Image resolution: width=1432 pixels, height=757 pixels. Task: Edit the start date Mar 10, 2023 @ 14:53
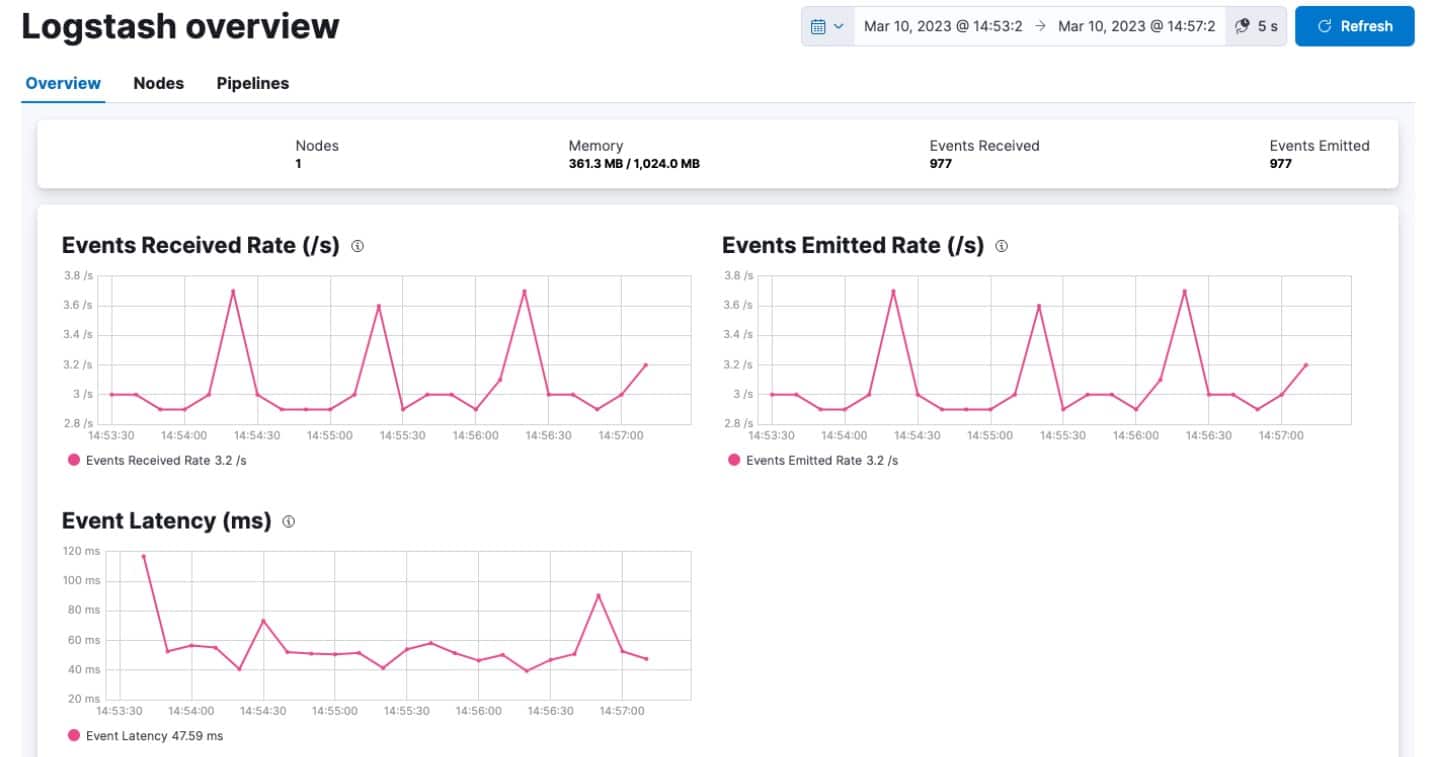click(943, 27)
